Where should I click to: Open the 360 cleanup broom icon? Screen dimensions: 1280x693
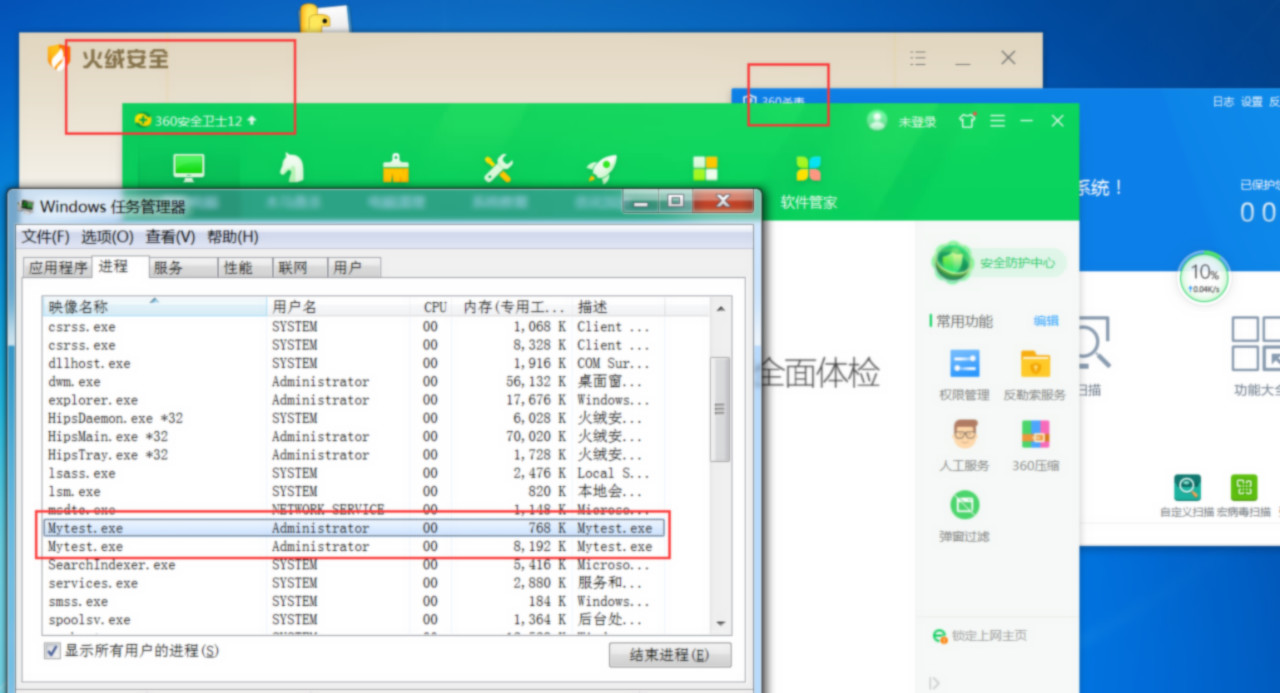click(x=396, y=168)
